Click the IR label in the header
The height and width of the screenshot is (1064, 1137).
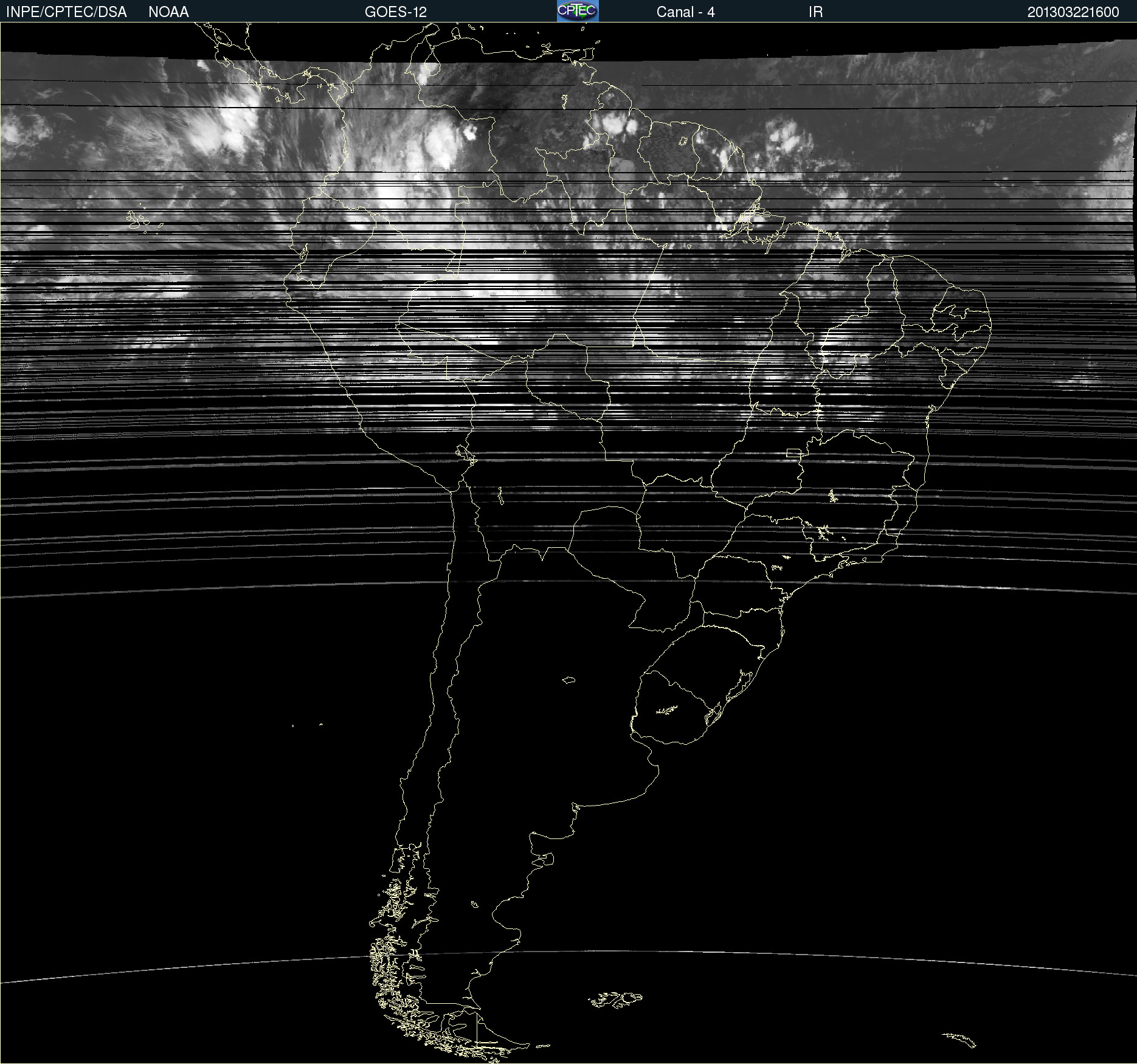[815, 12]
